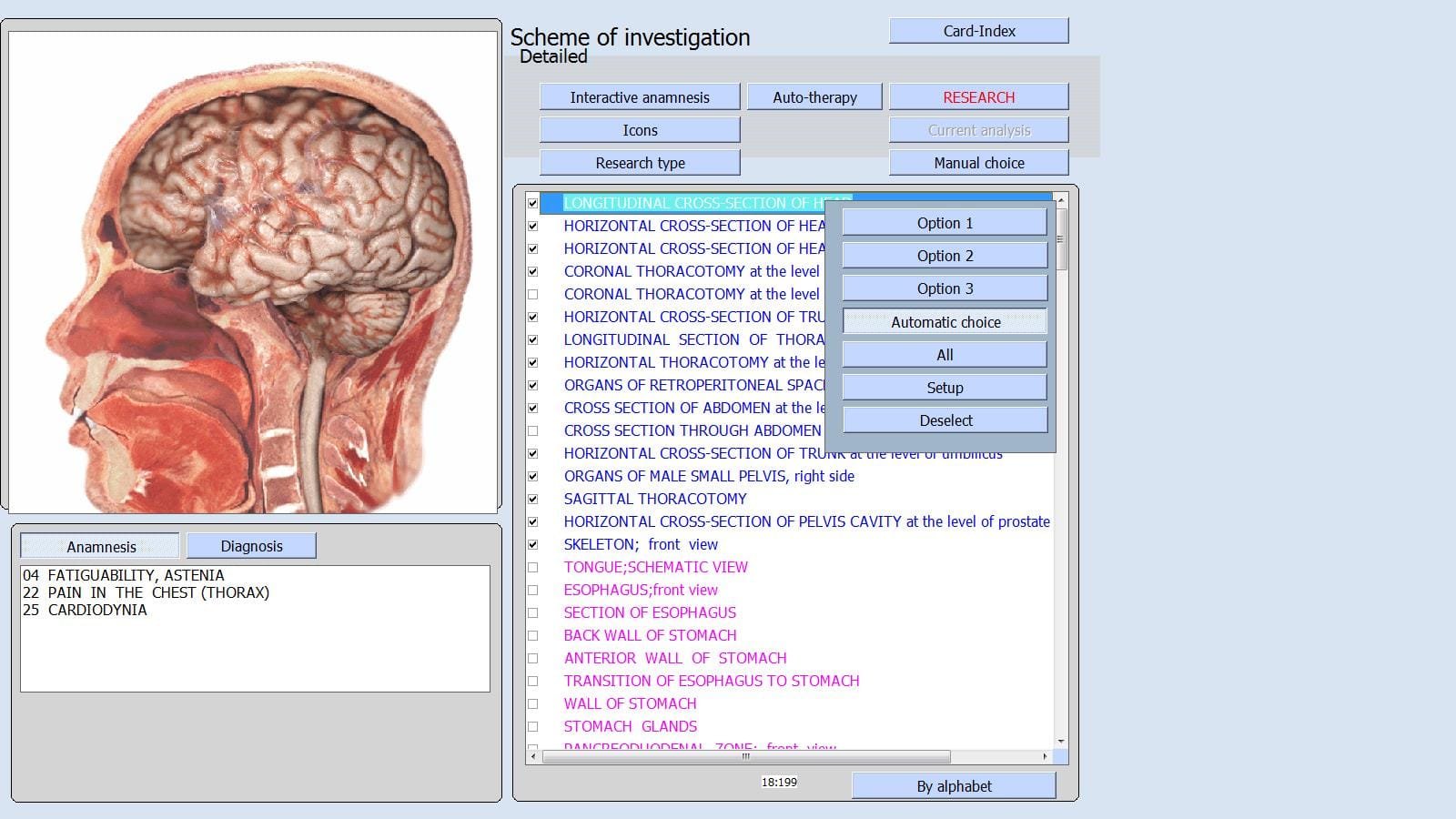Sort the list By alphabet
The width and height of the screenshot is (1456, 819).
953,785
